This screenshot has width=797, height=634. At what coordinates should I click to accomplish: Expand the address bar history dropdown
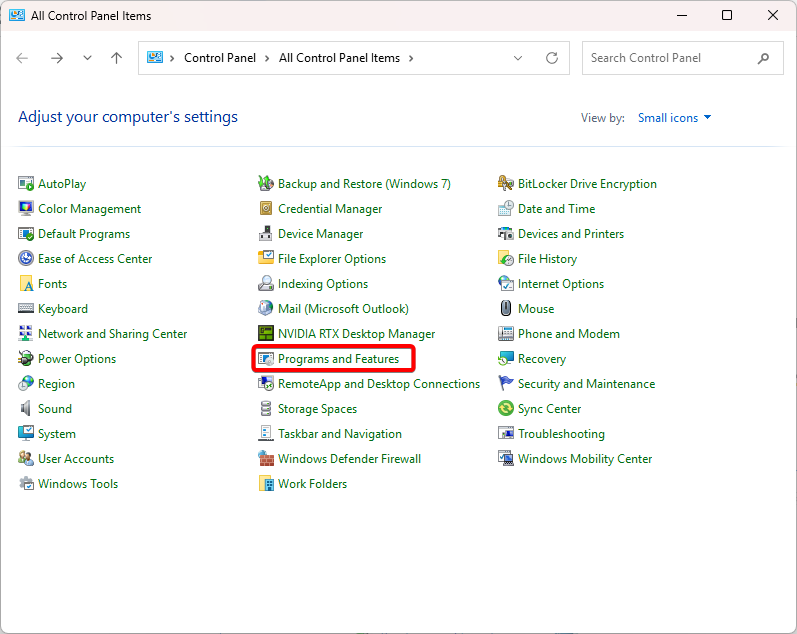[x=518, y=58]
